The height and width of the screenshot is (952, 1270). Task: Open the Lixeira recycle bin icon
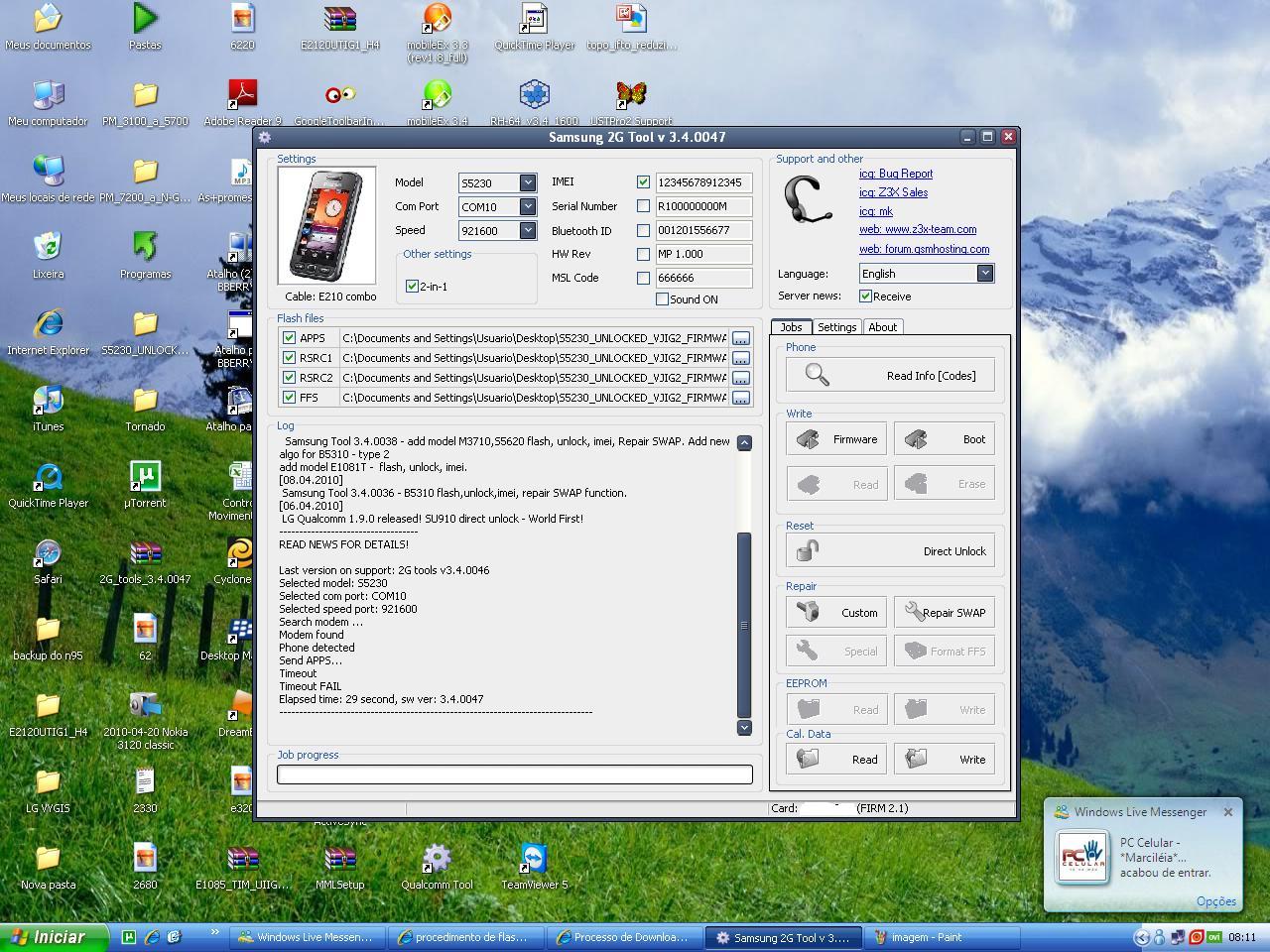click(x=48, y=256)
